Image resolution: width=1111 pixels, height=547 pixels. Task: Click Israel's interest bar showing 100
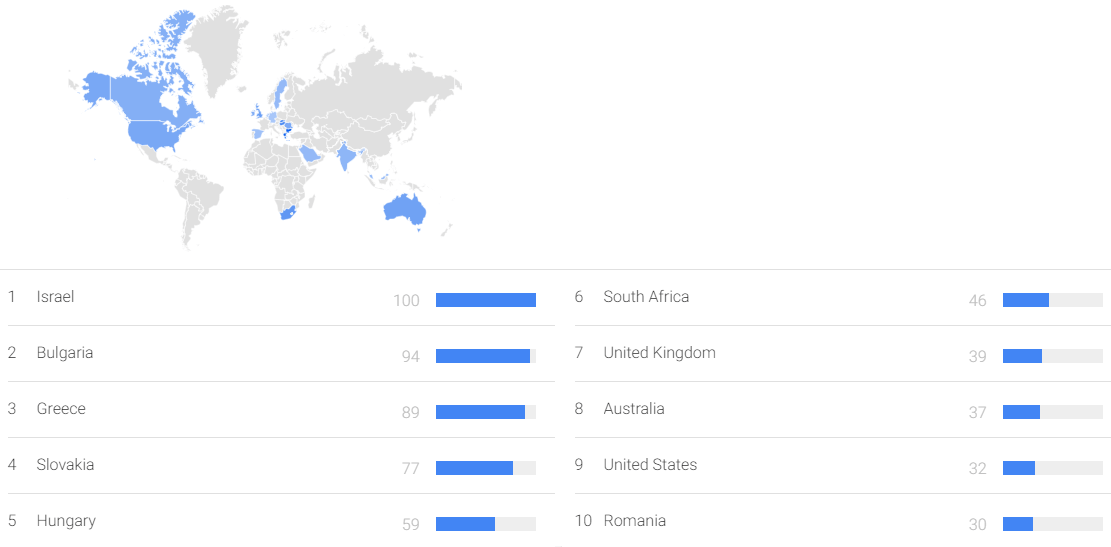486,300
